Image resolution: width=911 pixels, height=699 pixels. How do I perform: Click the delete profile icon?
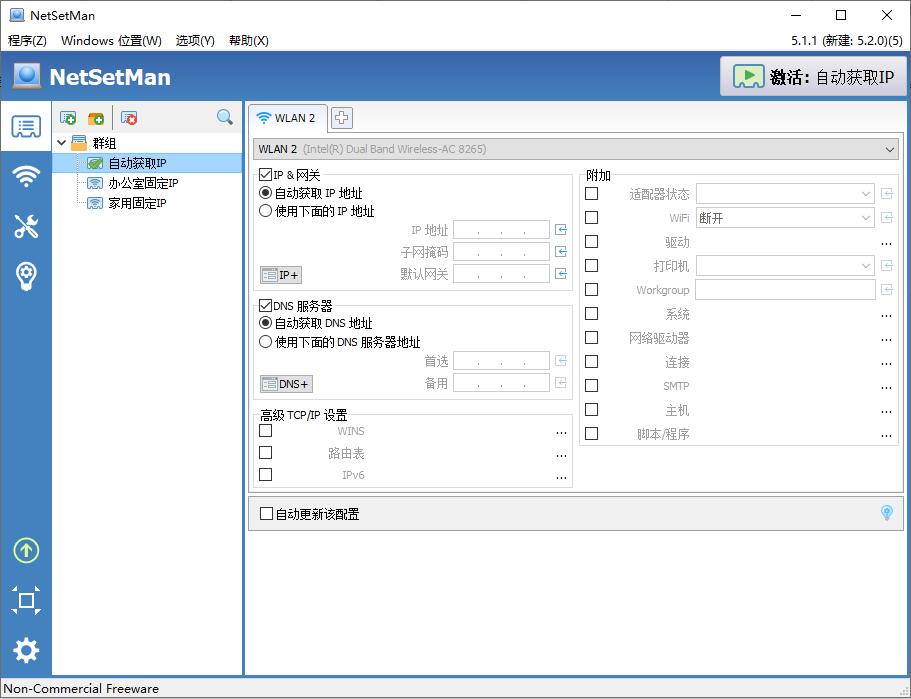(129, 118)
